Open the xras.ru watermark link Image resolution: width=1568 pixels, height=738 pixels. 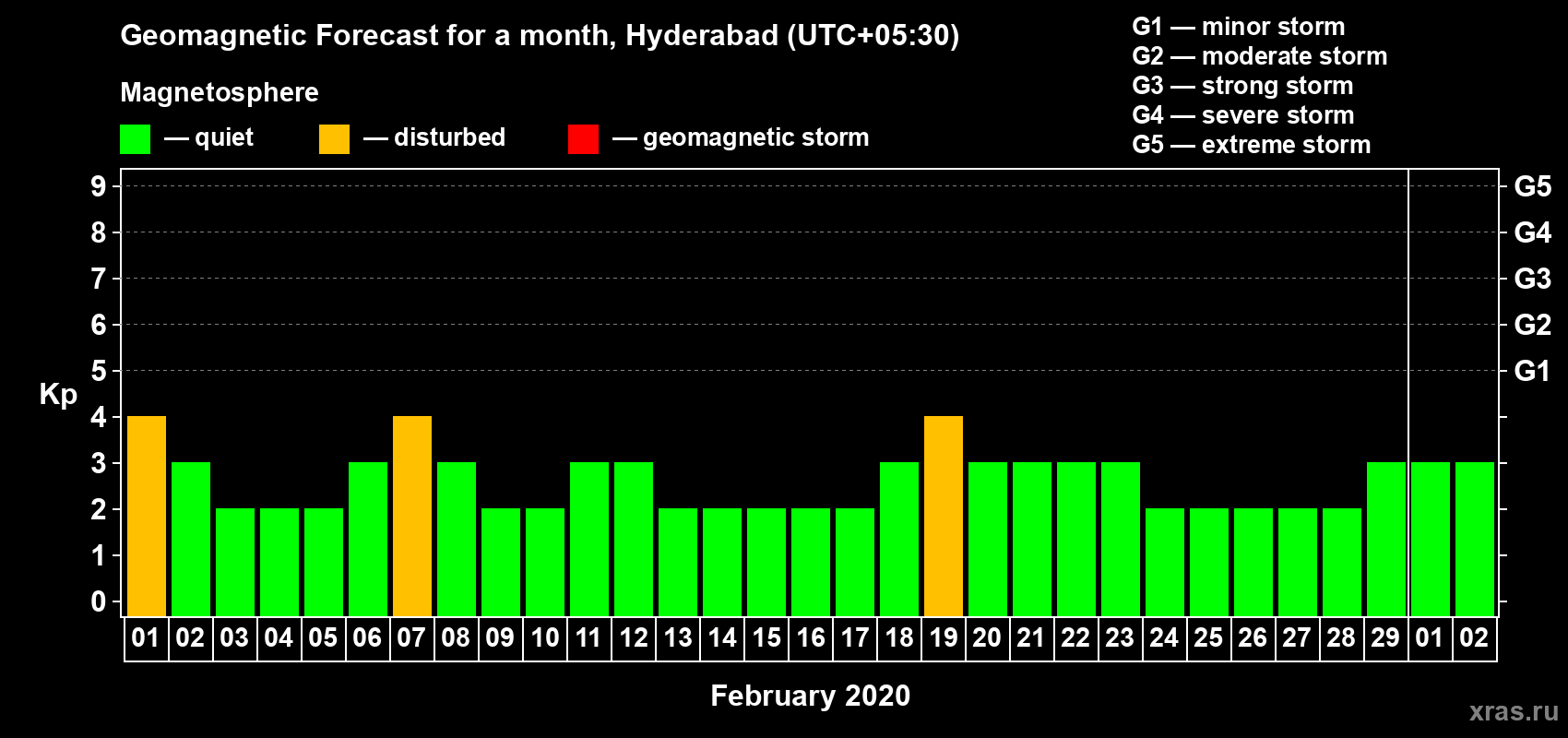click(x=1513, y=711)
